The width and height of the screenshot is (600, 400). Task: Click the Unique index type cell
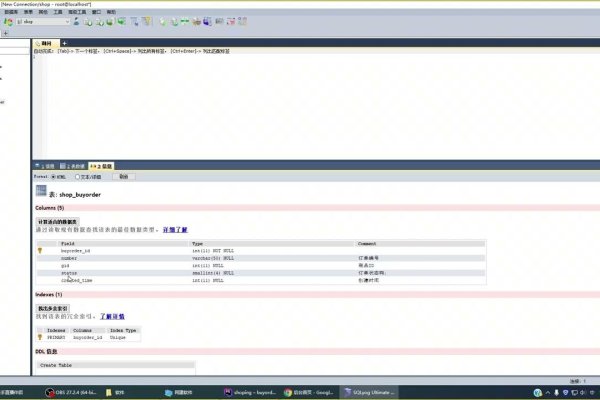(117, 338)
